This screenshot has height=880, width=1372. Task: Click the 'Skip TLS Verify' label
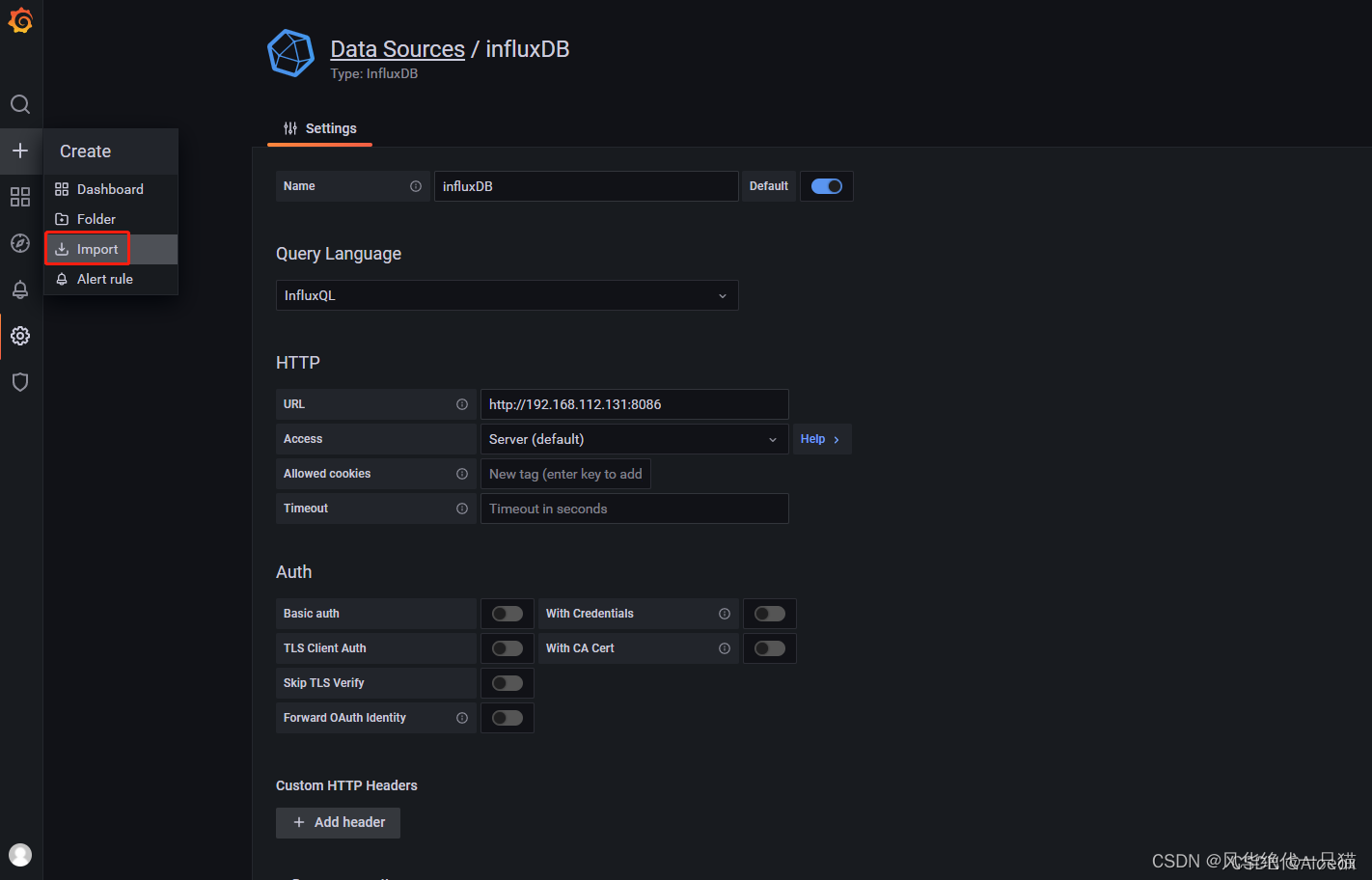tap(324, 683)
